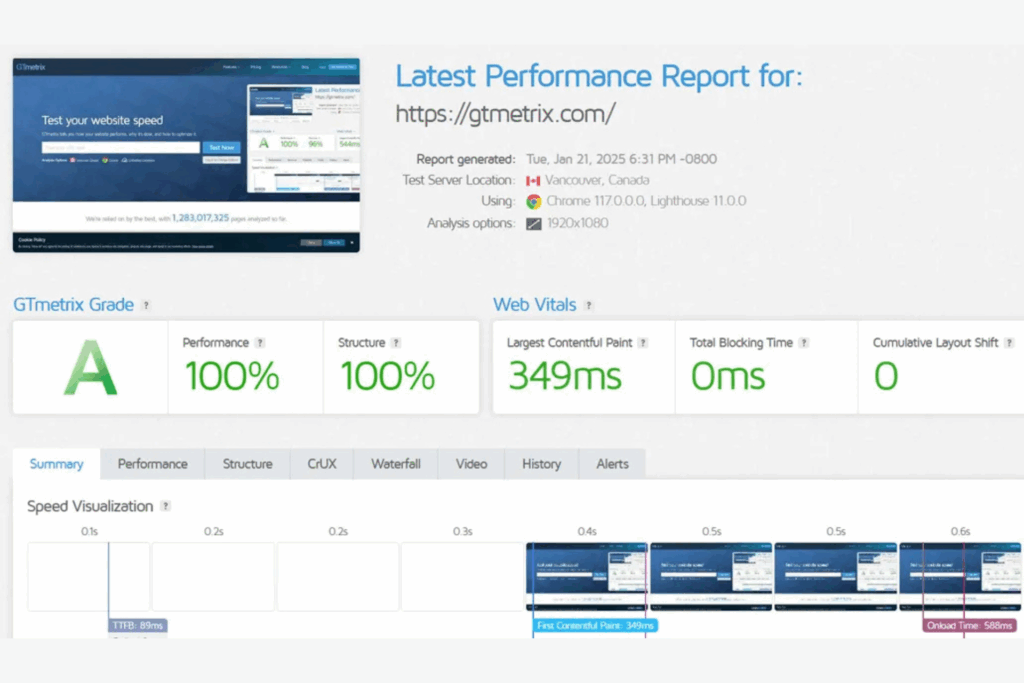The height and width of the screenshot is (683, 1024).
Task: Click the Onload Time: 588ms marker
Action: coord(970,626)
